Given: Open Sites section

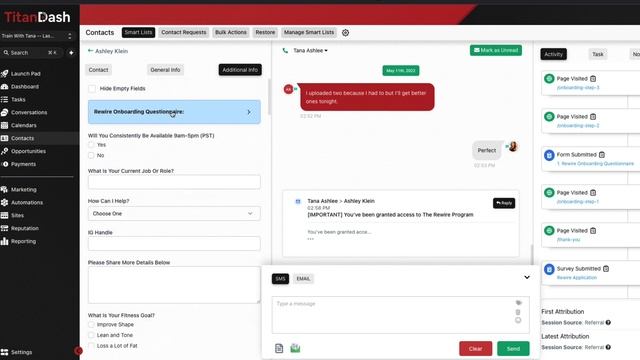Looking at the screenshot, I should click(17, 216).
